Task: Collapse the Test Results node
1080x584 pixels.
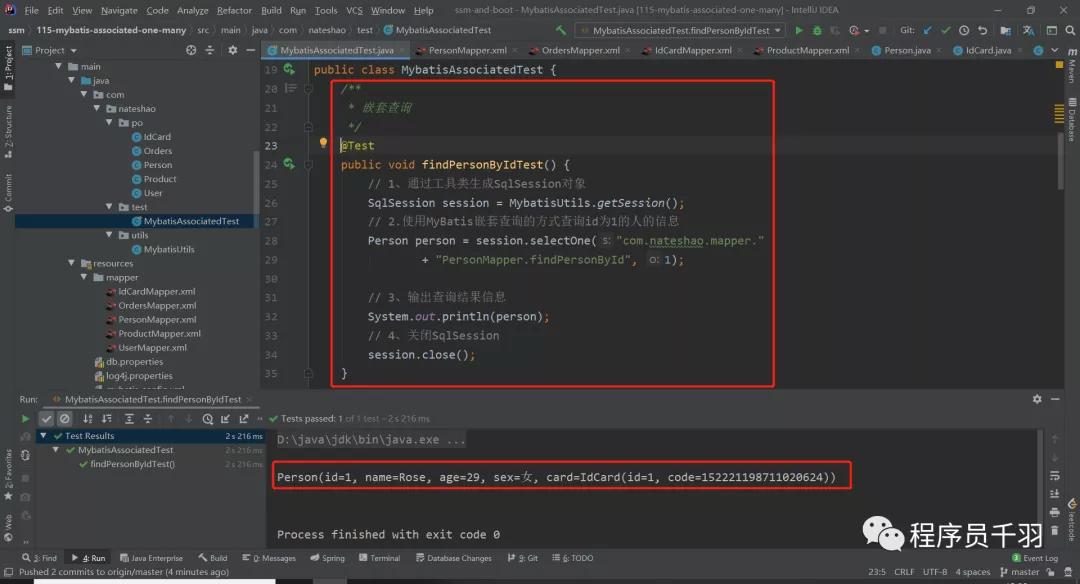Action: click(43, 436)
